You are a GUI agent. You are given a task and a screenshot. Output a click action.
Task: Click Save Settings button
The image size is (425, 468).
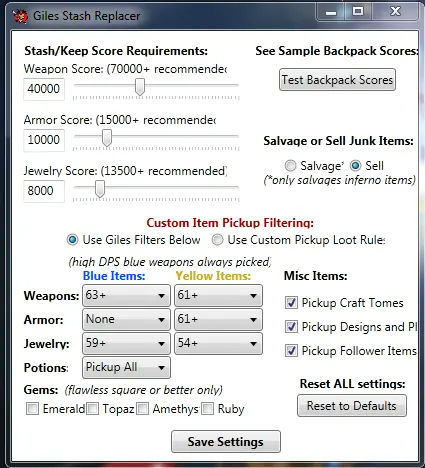point(226,442)
